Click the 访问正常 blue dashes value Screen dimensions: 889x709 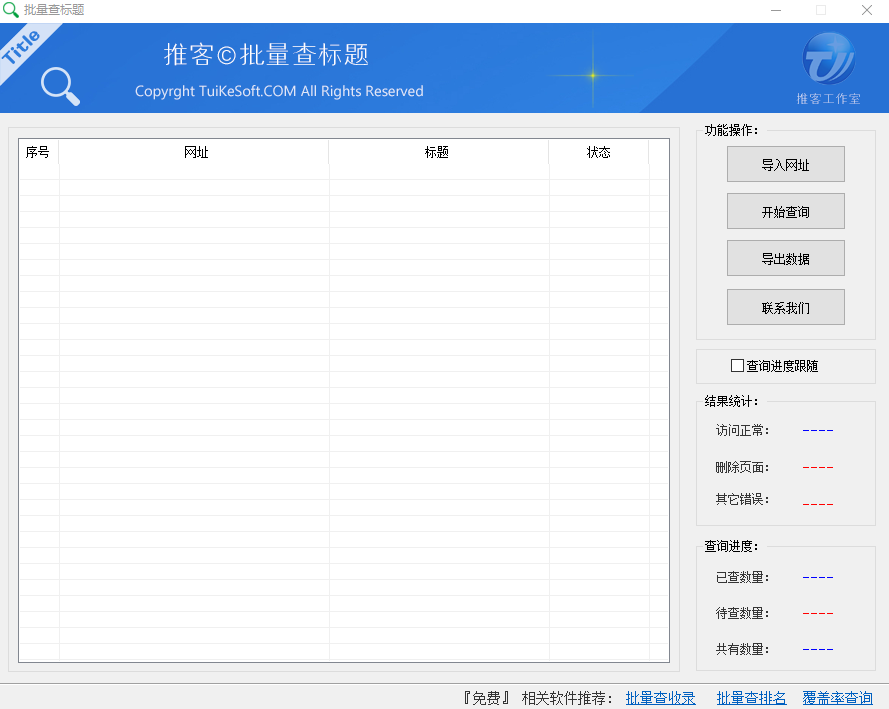tap(817, 430)
